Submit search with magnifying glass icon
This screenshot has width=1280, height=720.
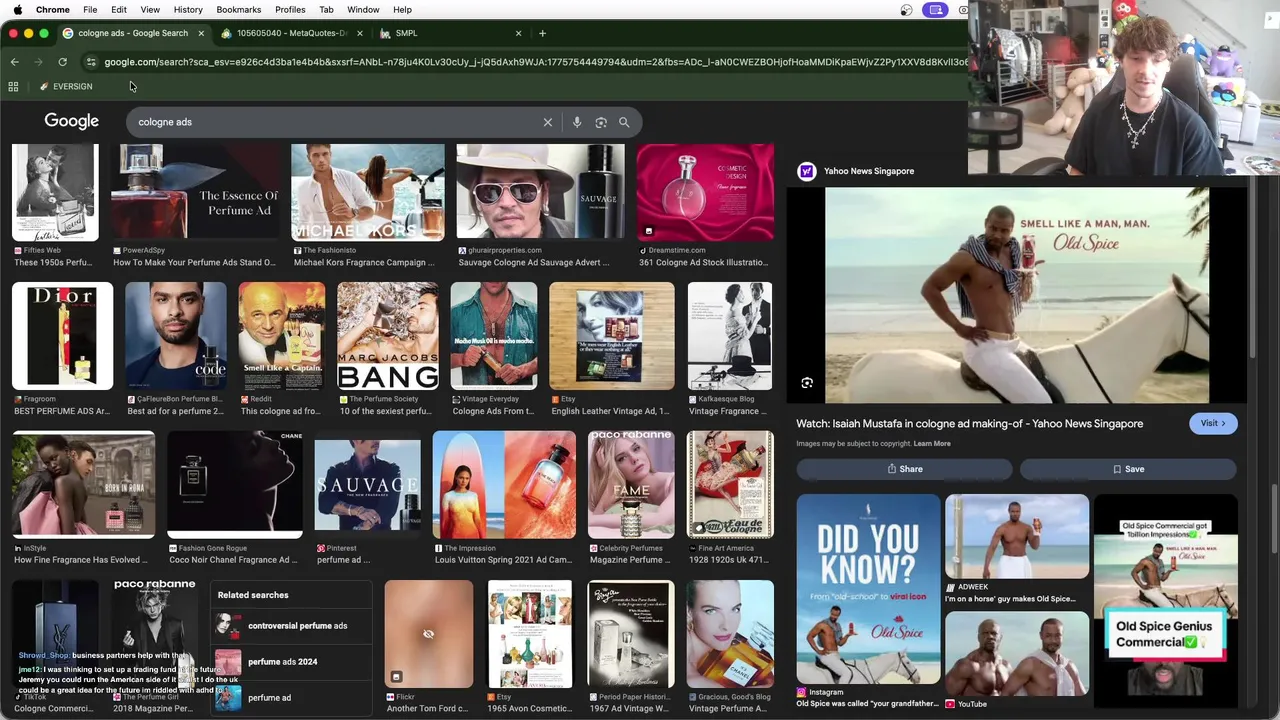point(624,122)
